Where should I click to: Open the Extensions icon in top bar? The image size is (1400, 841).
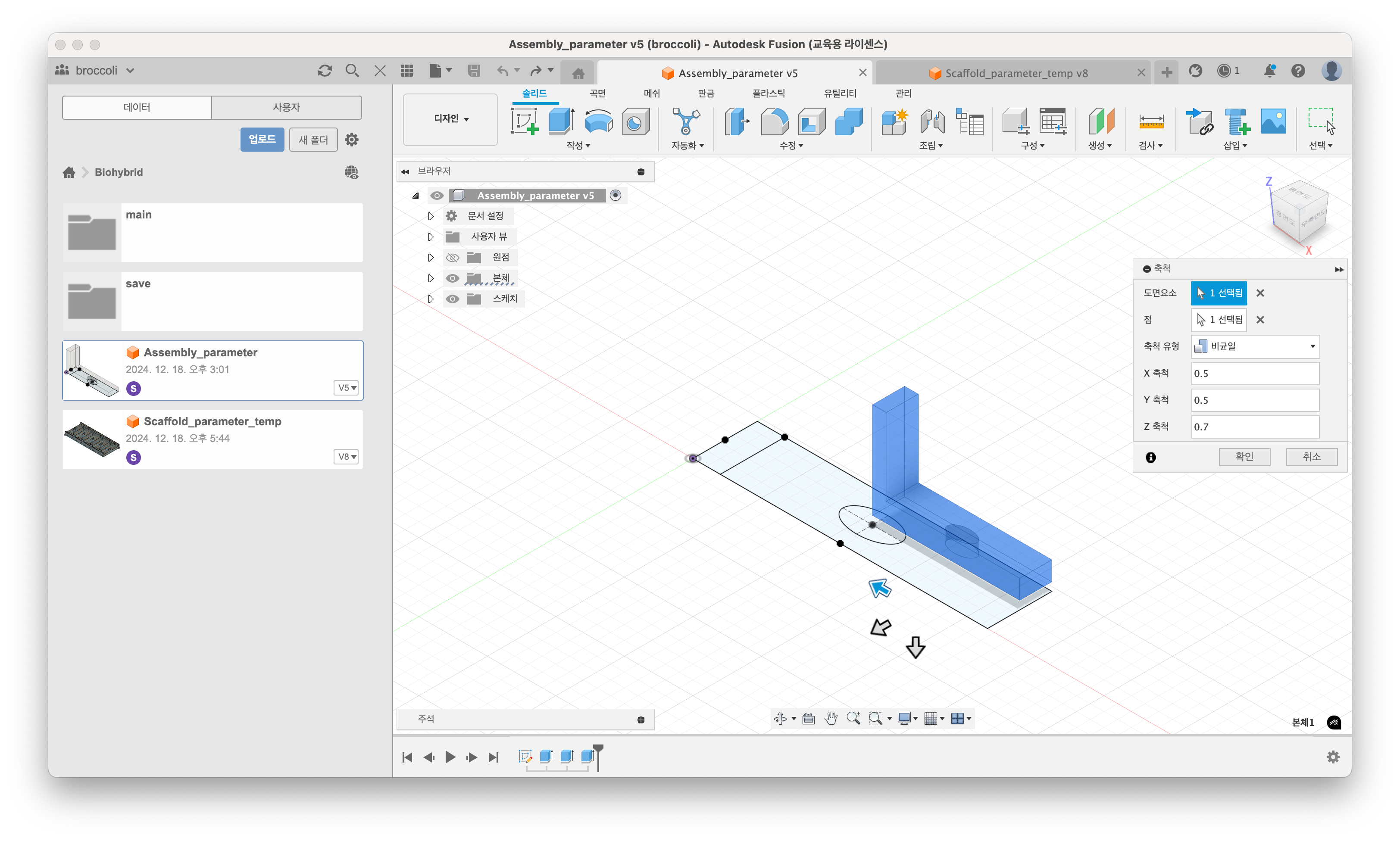[x=1195, y=71]
